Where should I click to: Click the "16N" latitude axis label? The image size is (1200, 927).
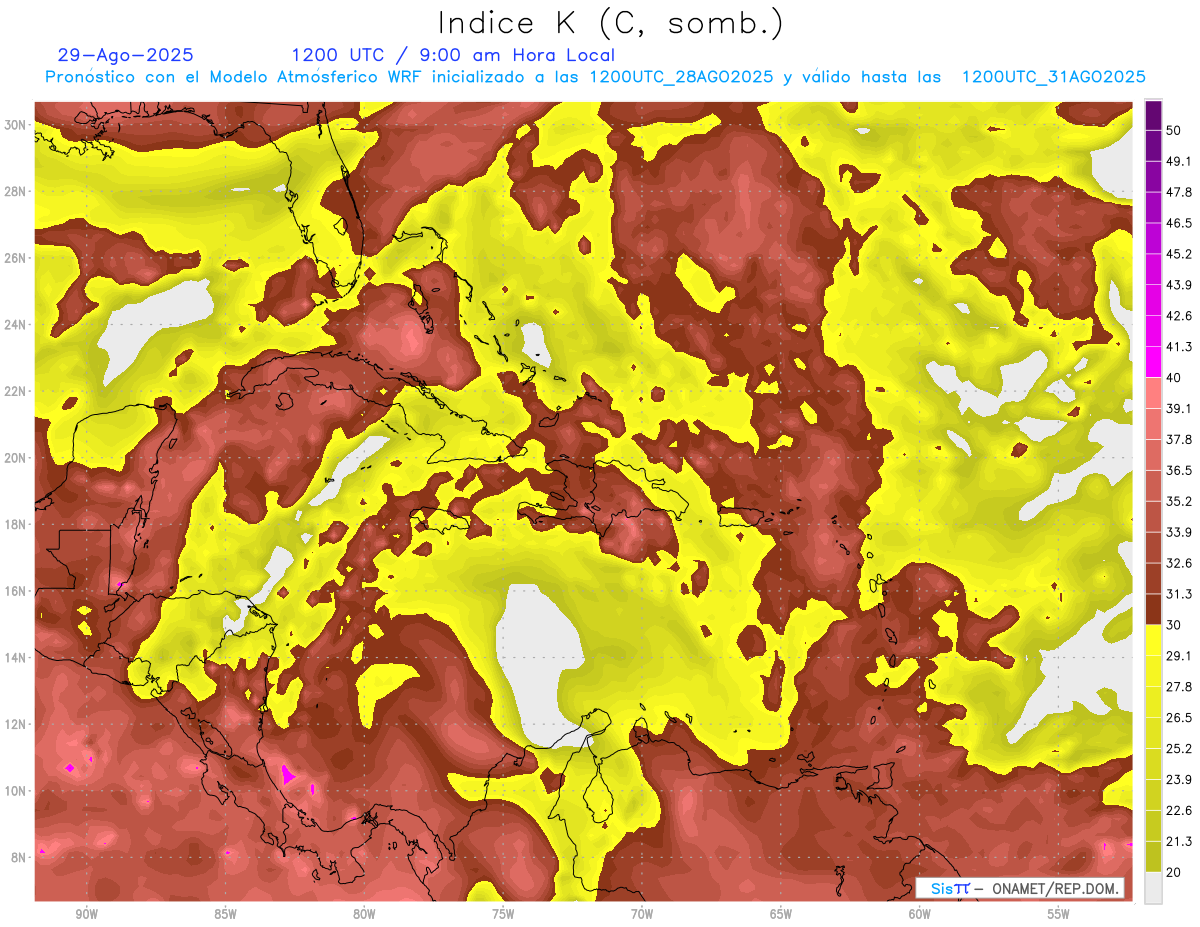tap(15, 591)
